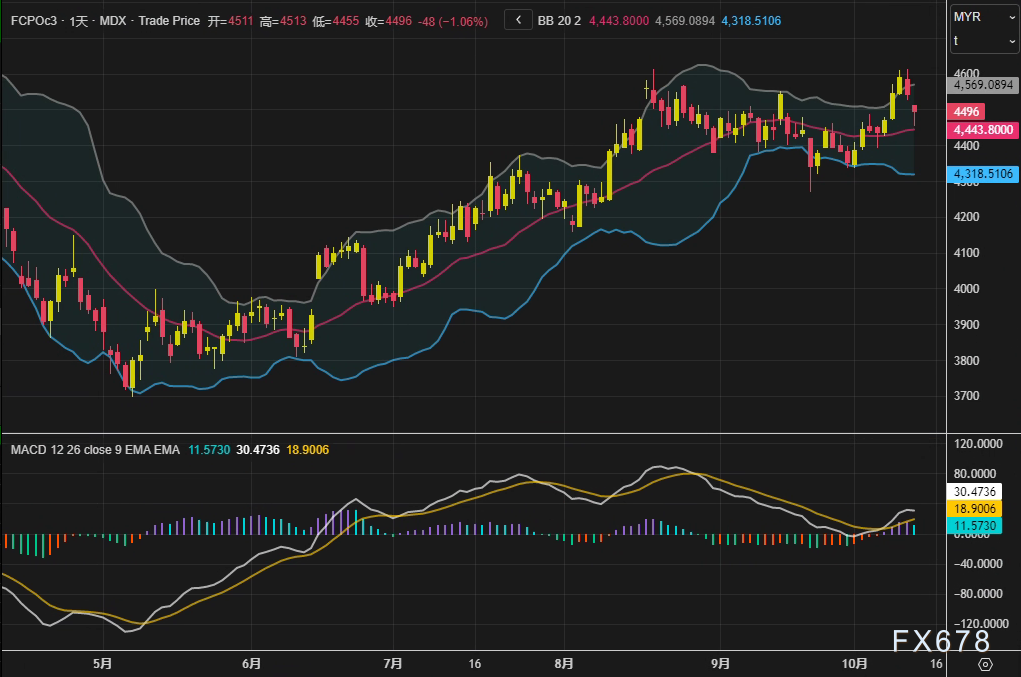Click the FX678 watermark logo

pyautogui.click(x=940, y=640)
